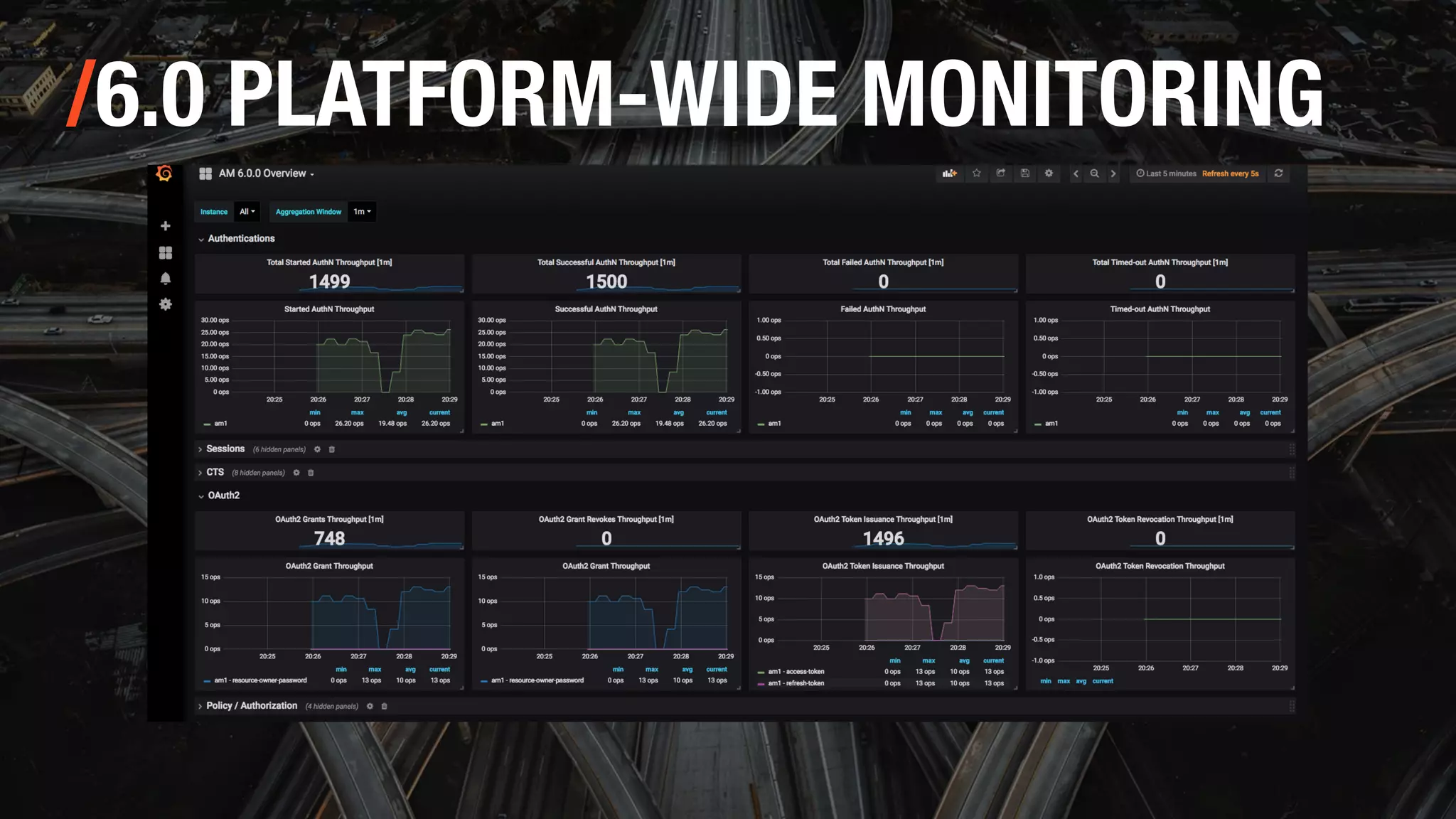Toggle am1 - resource-owner-password under Revokes panel
Viewport: 1456px width, 819px height.
point(537,680)
